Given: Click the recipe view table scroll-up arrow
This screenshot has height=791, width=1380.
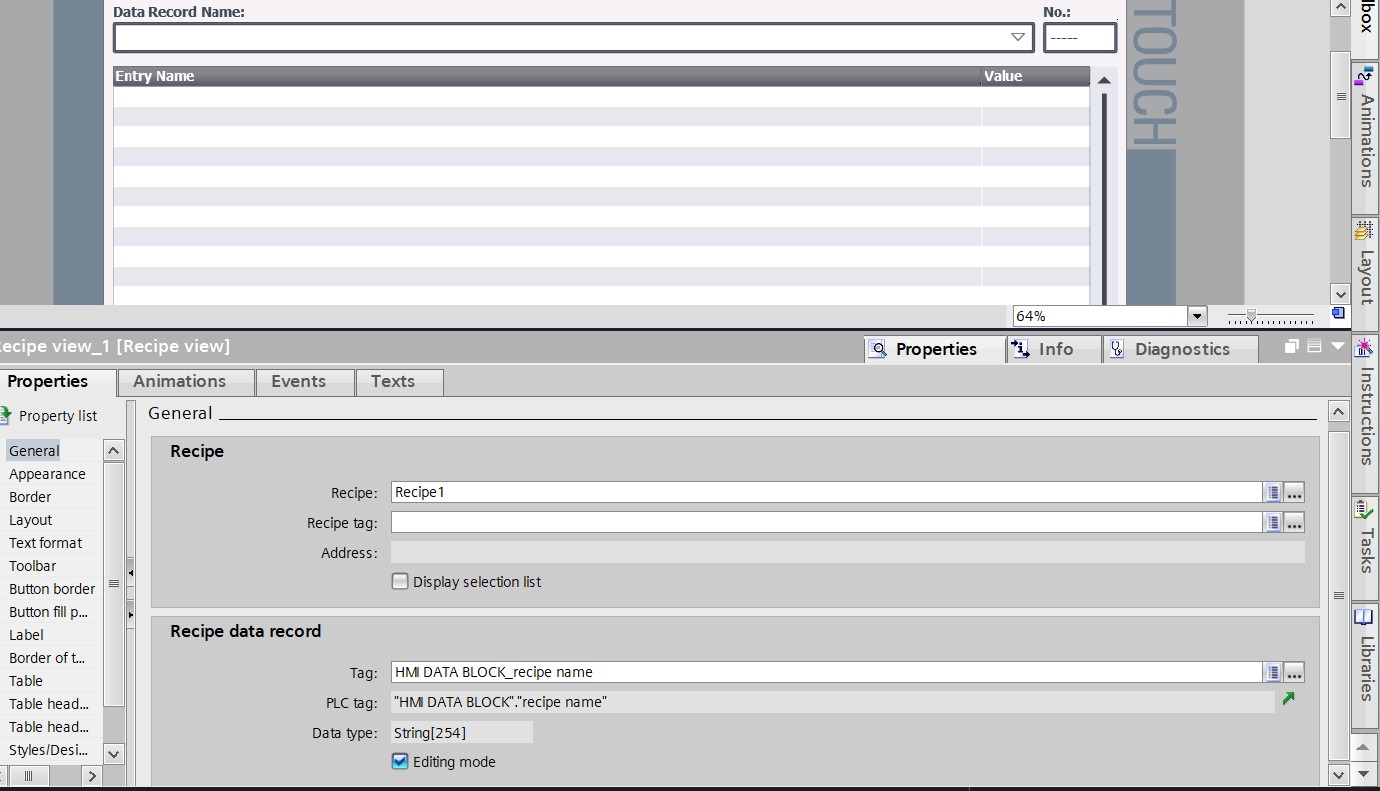Looking at the screenshot, I should [x=1103, y=80].
